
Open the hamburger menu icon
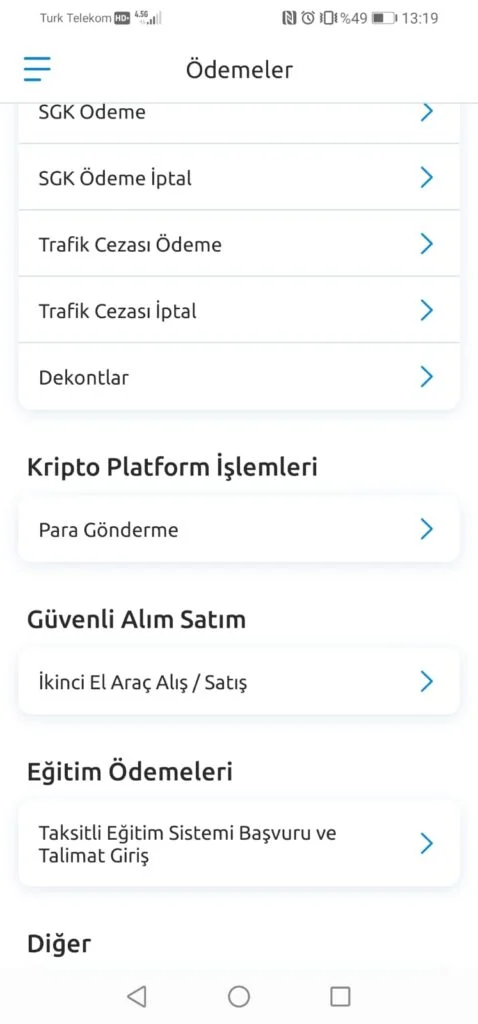pyautogui.click(x=37, y=69)
